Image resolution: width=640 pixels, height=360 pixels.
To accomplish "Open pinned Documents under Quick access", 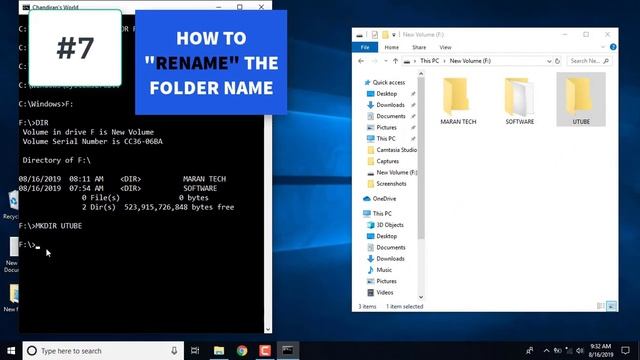I will click(x=390, y=116).
